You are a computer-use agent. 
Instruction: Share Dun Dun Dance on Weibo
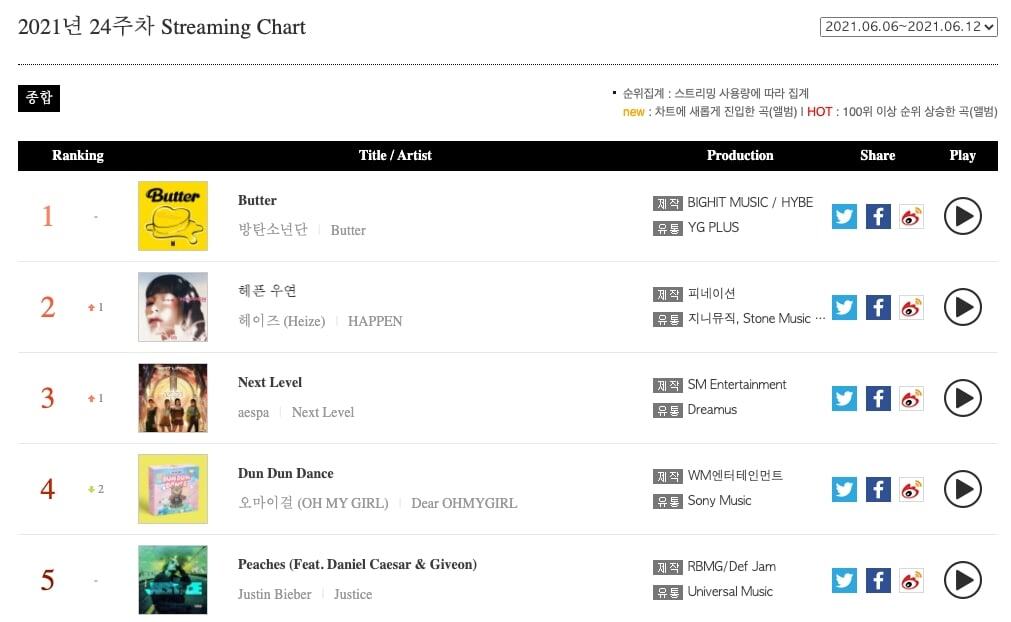[911, 489]
